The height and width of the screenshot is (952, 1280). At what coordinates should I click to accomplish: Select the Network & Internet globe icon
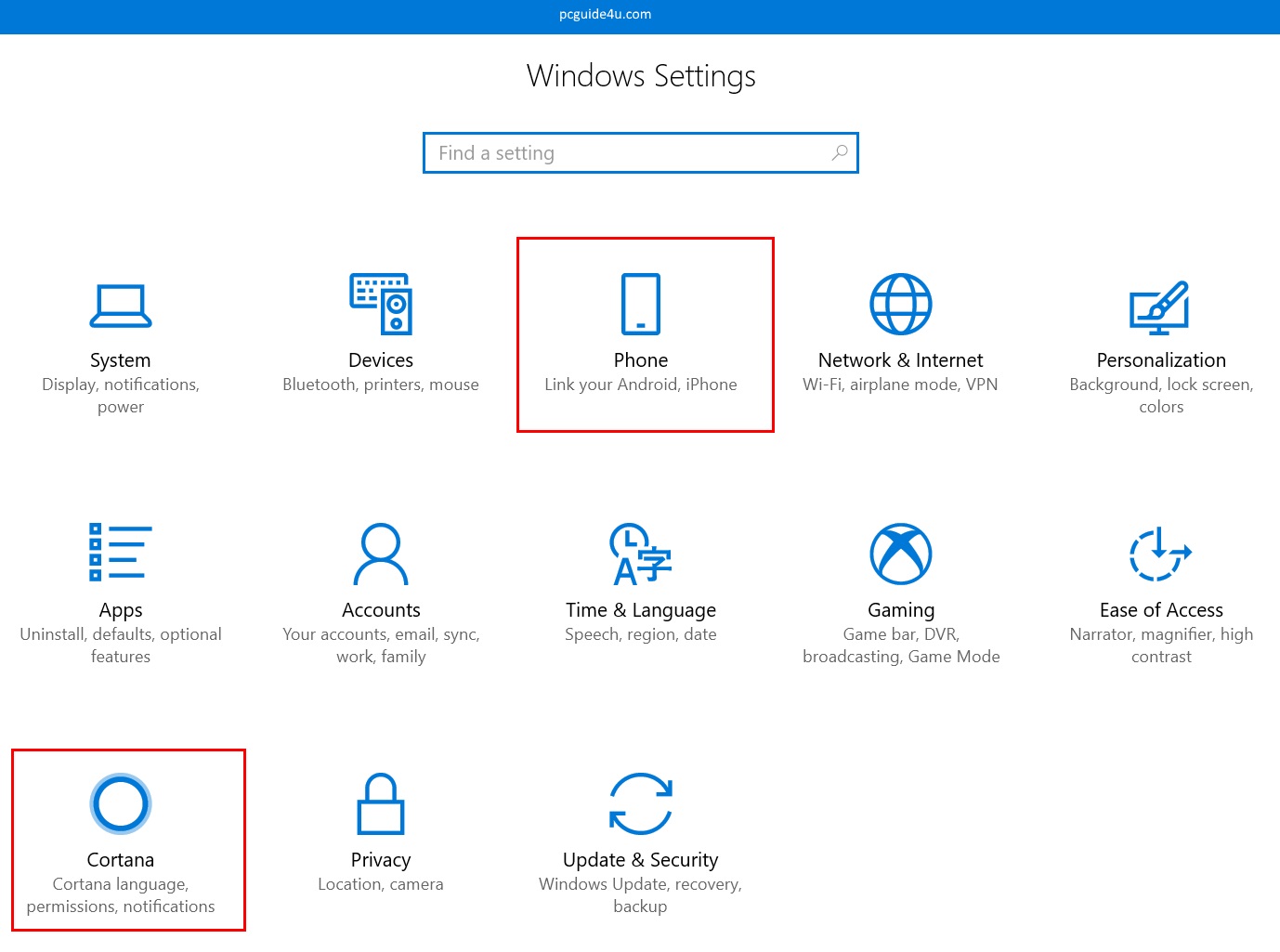(900, 304)
